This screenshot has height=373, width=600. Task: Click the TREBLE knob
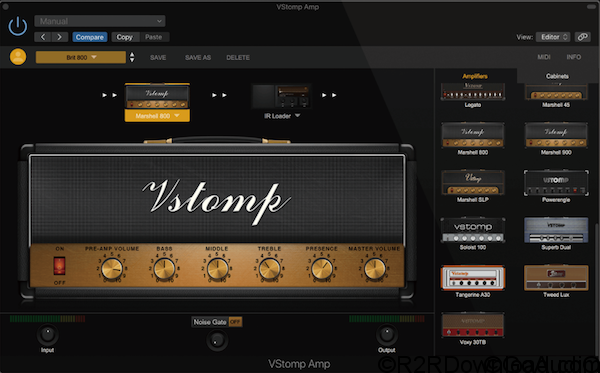[x=269, y=269]
